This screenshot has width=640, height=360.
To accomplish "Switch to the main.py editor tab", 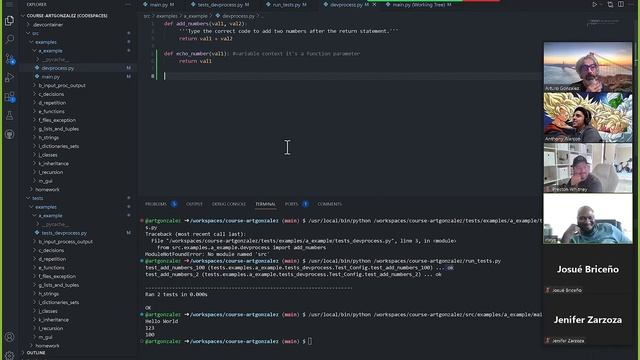I will tap(158, 4).
